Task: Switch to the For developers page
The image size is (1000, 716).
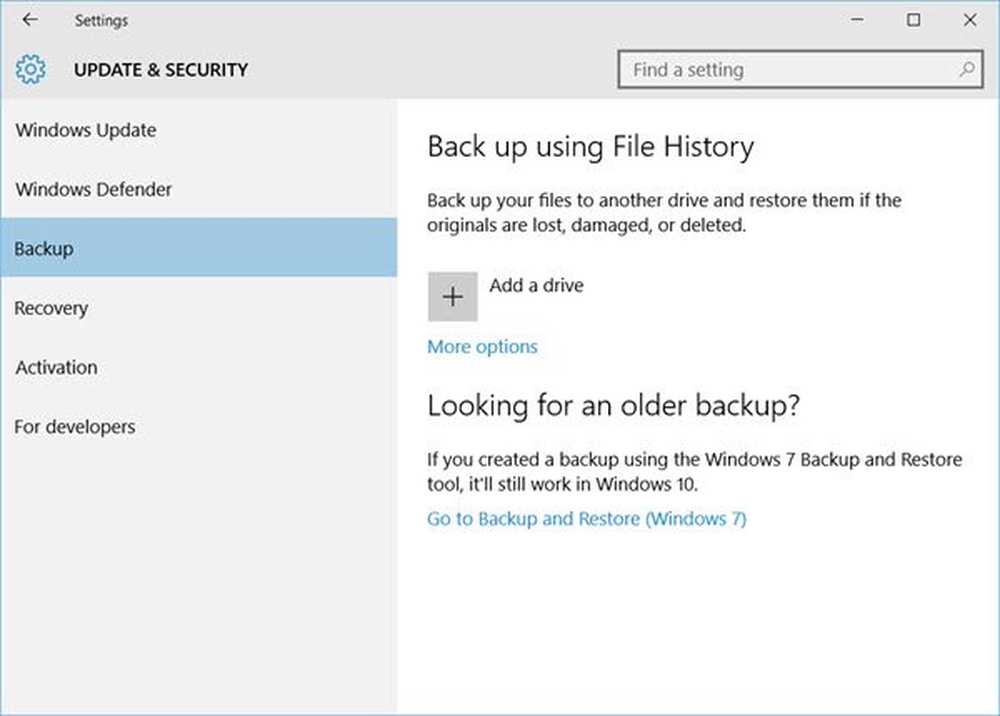Action: point(75,427)
